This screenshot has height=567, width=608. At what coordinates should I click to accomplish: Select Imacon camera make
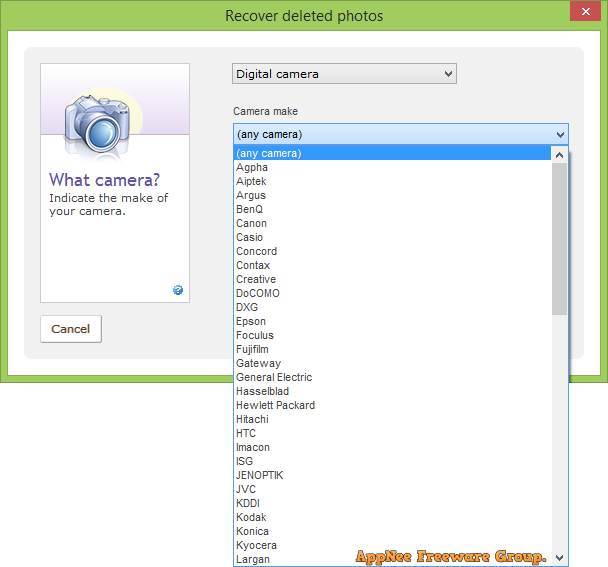(x=392, y=447)
